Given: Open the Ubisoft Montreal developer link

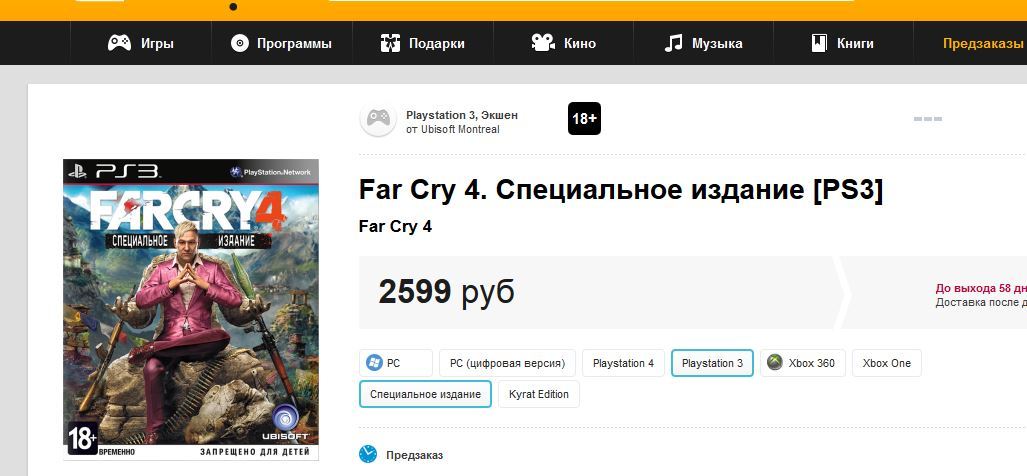Looking at the screenshot, I should (458, 130).
